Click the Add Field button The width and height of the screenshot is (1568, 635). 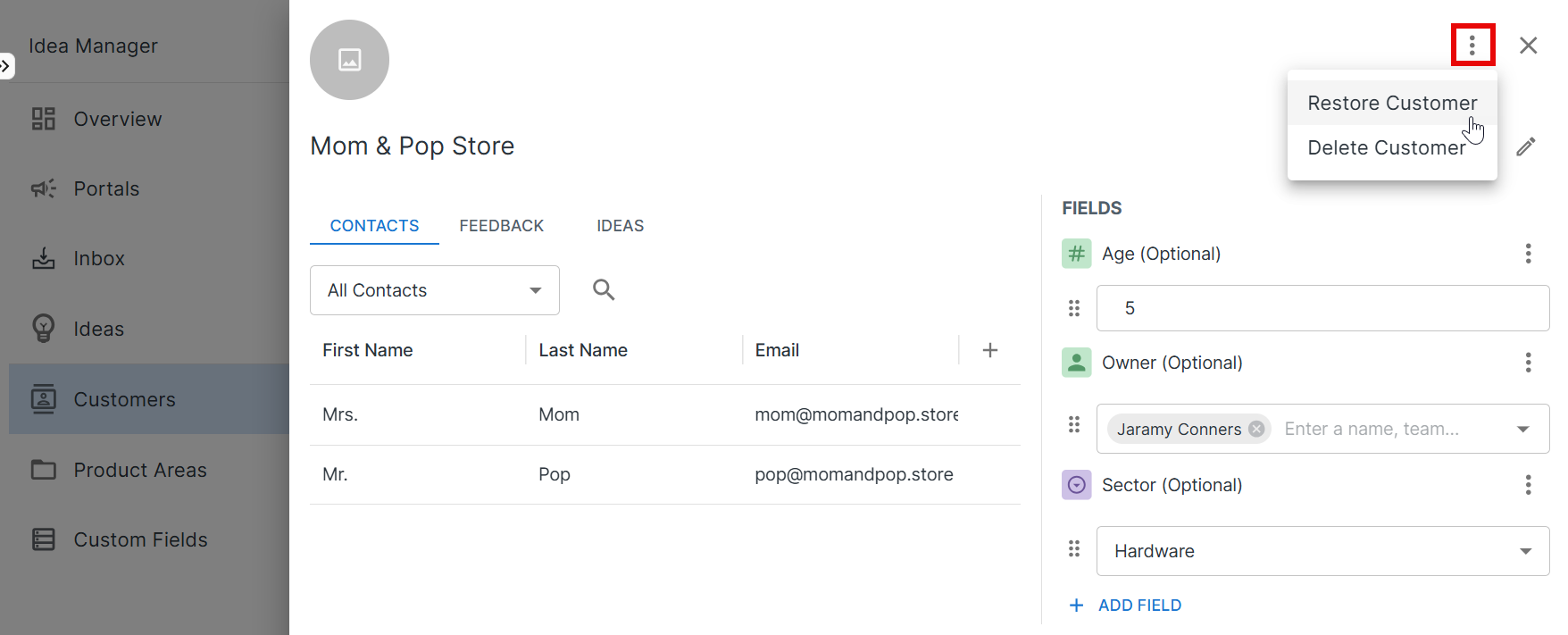pos(1125,606)
